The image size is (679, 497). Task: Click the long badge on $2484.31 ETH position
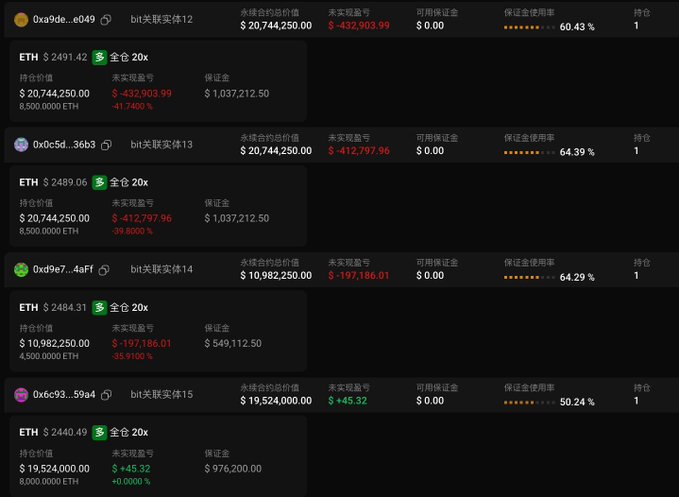pyautogui.click(x=100, y=307)
